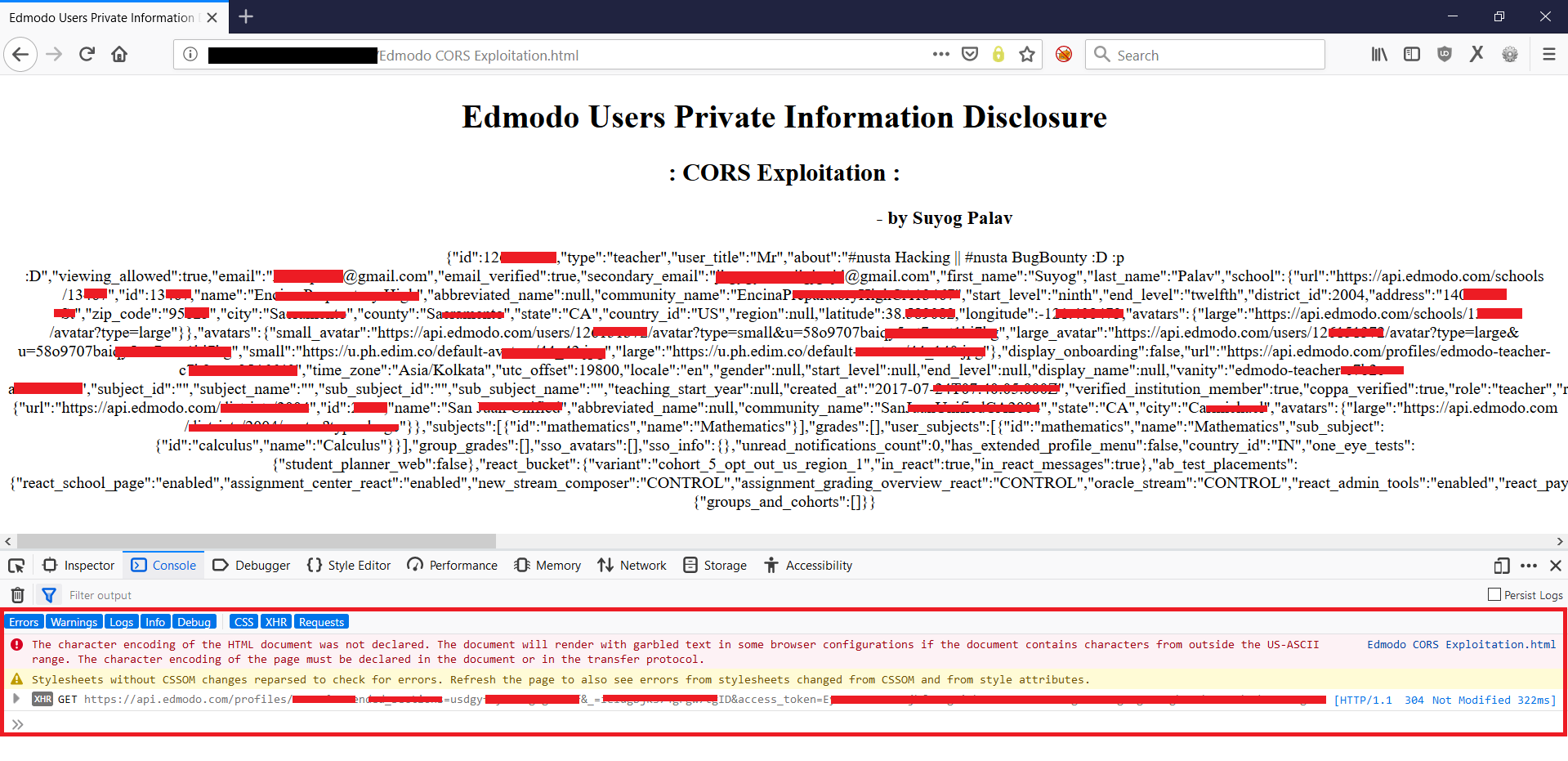Clear the console output trash icon

(x=18, y=595)
